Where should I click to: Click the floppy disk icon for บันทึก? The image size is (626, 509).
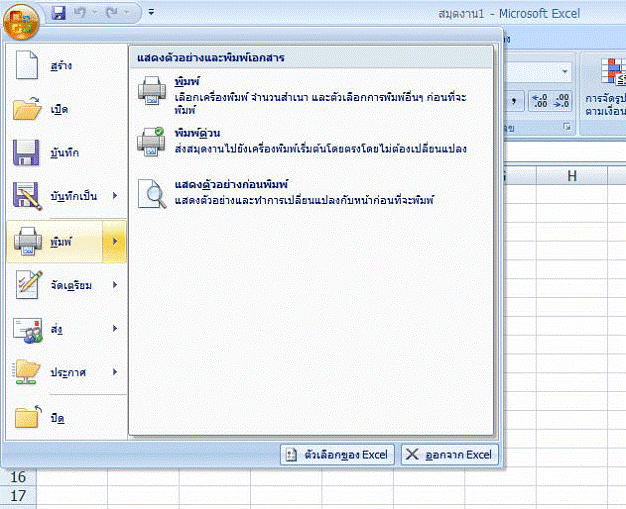[26, 152]
